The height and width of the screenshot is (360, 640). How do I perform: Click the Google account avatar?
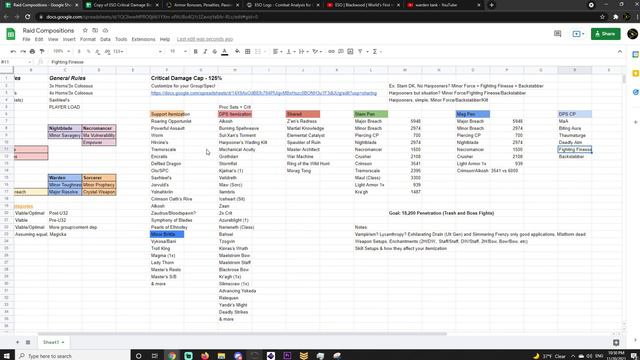[x=632, y=34]
